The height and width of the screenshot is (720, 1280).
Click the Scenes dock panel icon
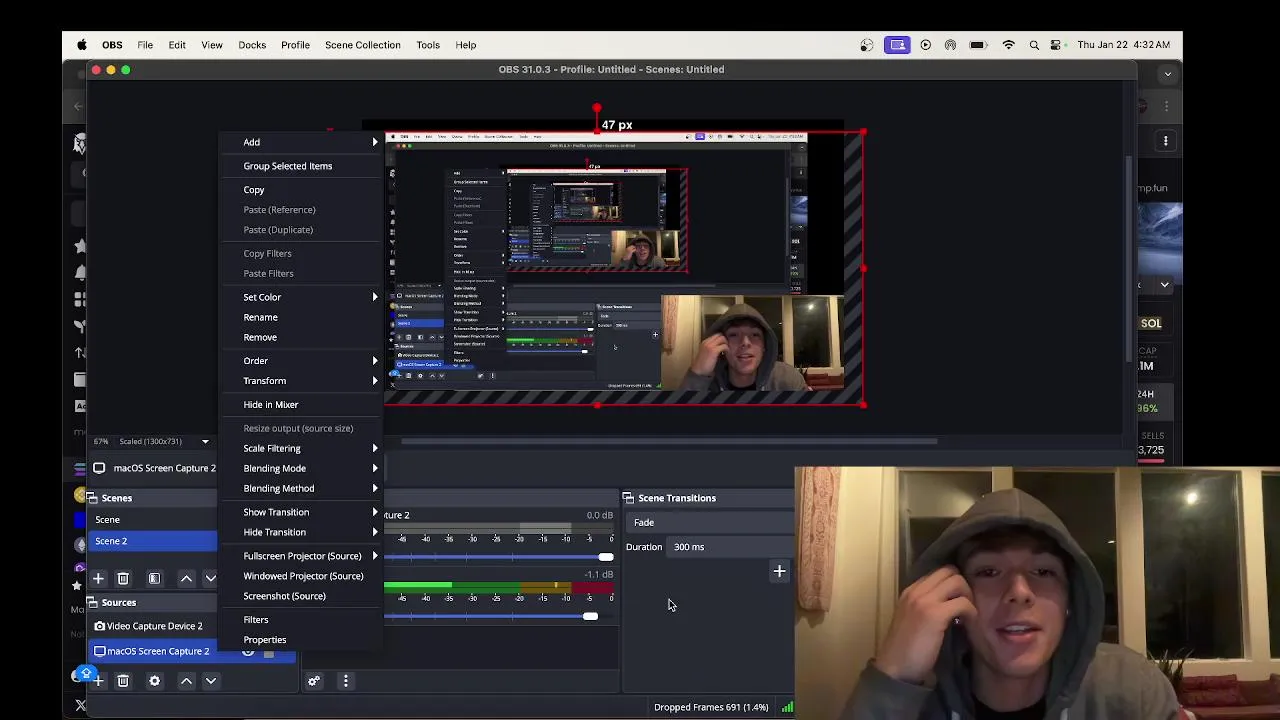tap(93, 498)
